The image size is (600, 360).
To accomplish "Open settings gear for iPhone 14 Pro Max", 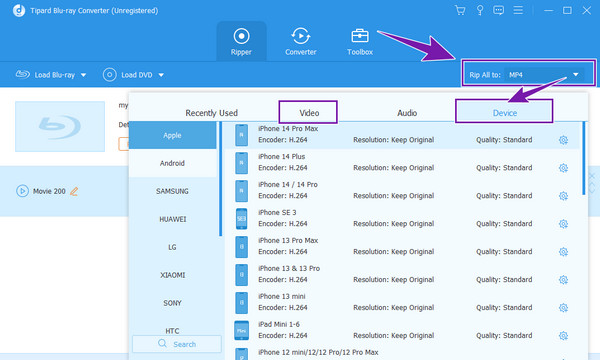I will [563, 140].
